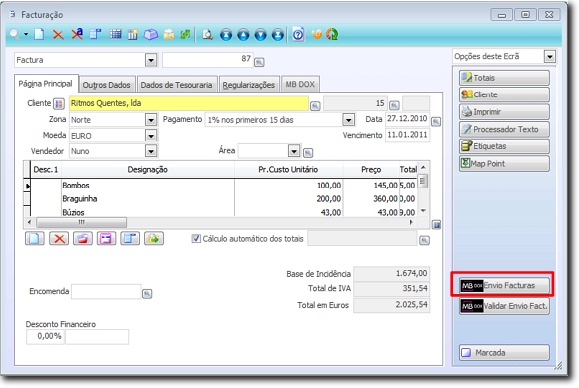
Task: Click the lookup icon after the client name field
Action: [x=315, y=106]
